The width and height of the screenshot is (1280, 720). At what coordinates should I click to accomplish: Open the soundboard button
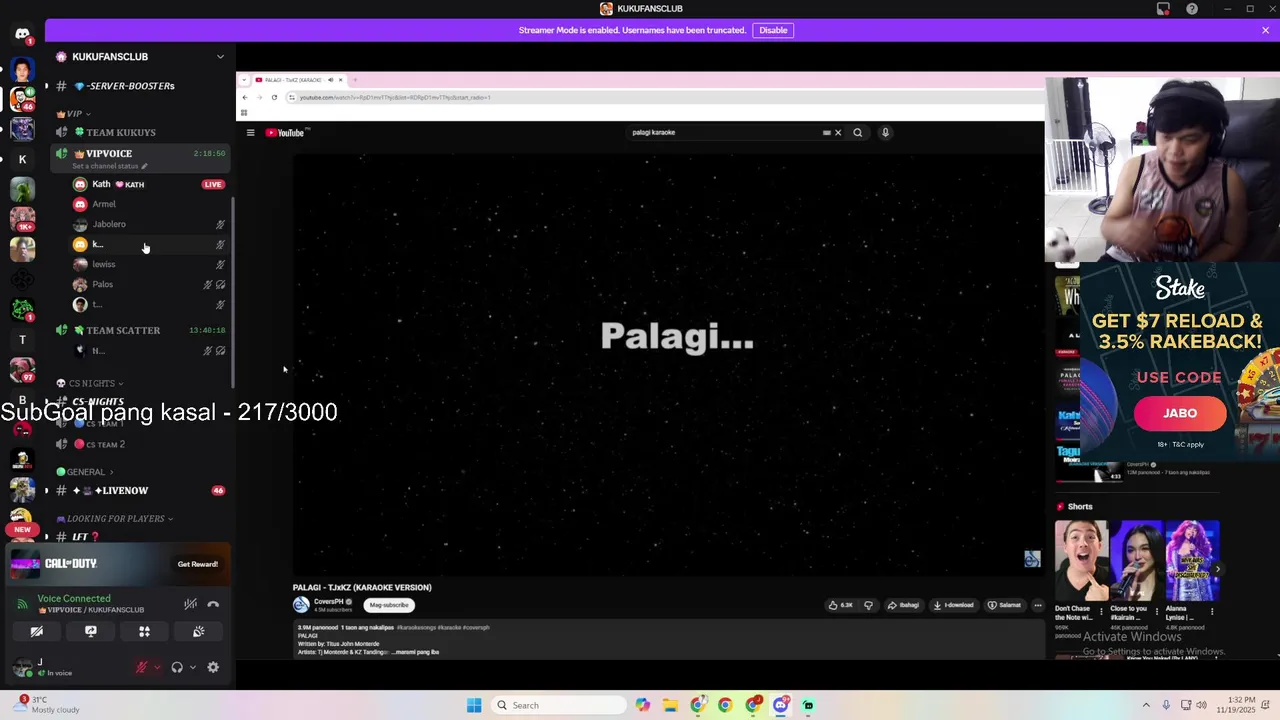[198, 631]
